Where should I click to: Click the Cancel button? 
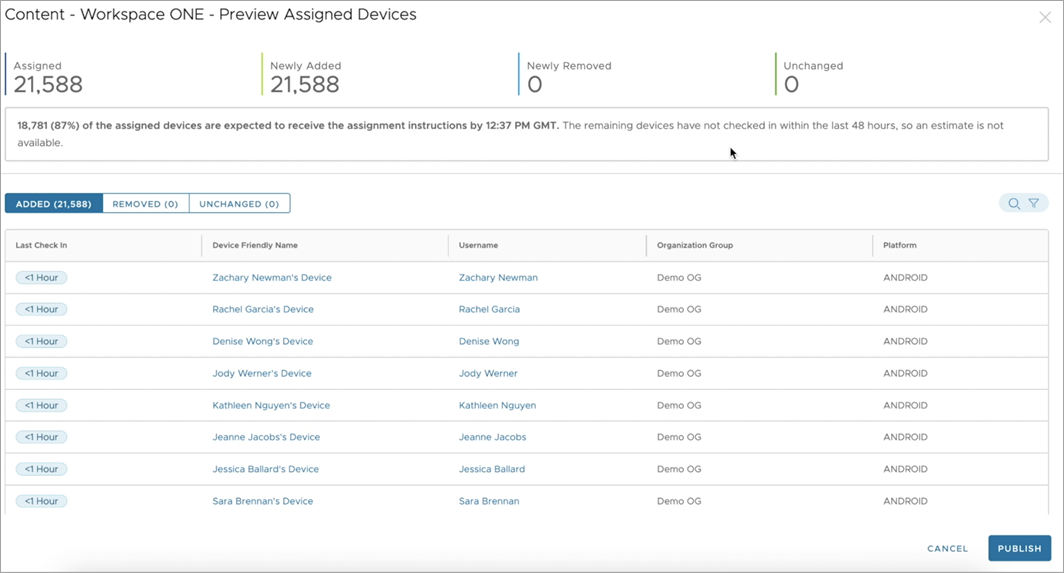click(x=947, y=549)
